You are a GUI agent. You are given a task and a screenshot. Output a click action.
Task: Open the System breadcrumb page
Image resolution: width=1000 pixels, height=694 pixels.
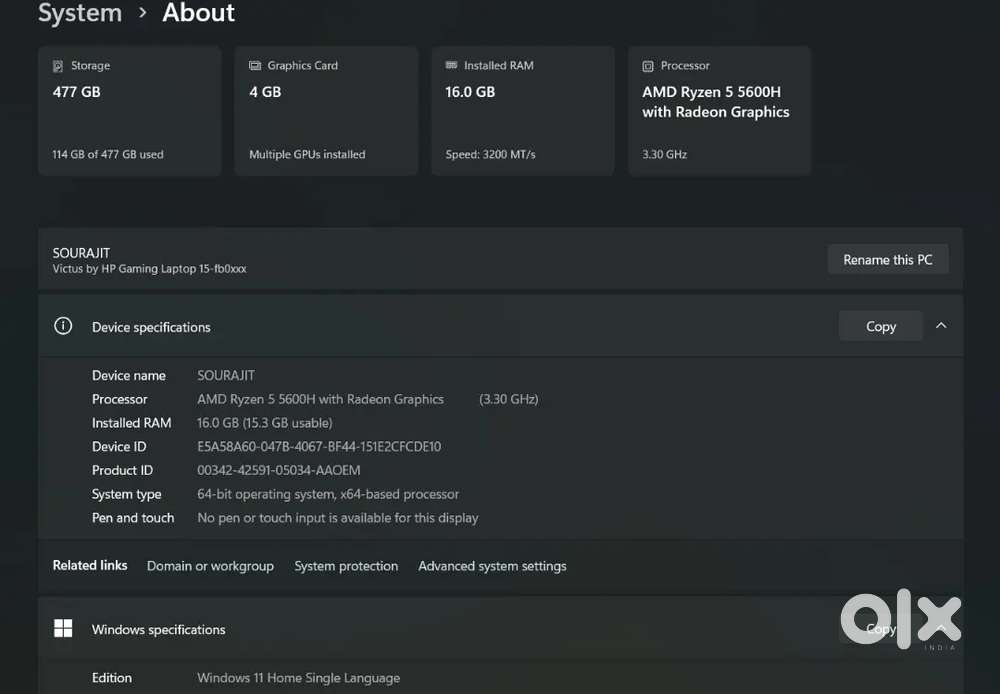click(x=80, y=14)
